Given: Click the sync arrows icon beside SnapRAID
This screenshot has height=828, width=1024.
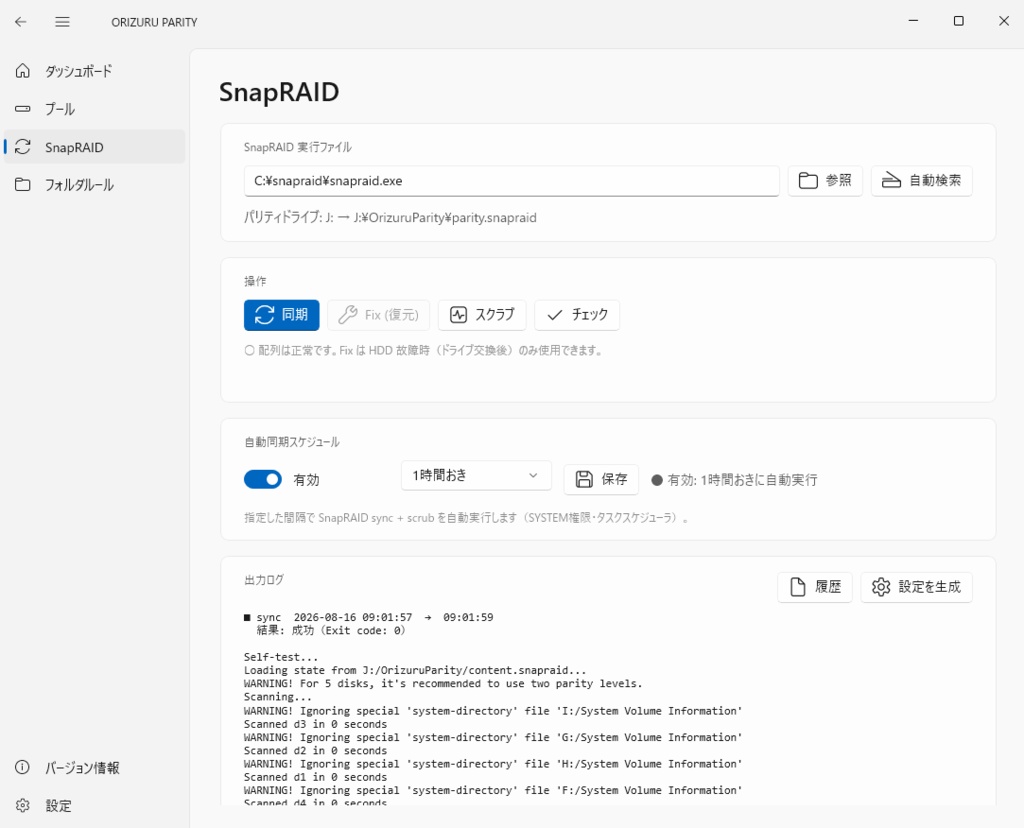Looking at the screenshot, I should 23,147.
